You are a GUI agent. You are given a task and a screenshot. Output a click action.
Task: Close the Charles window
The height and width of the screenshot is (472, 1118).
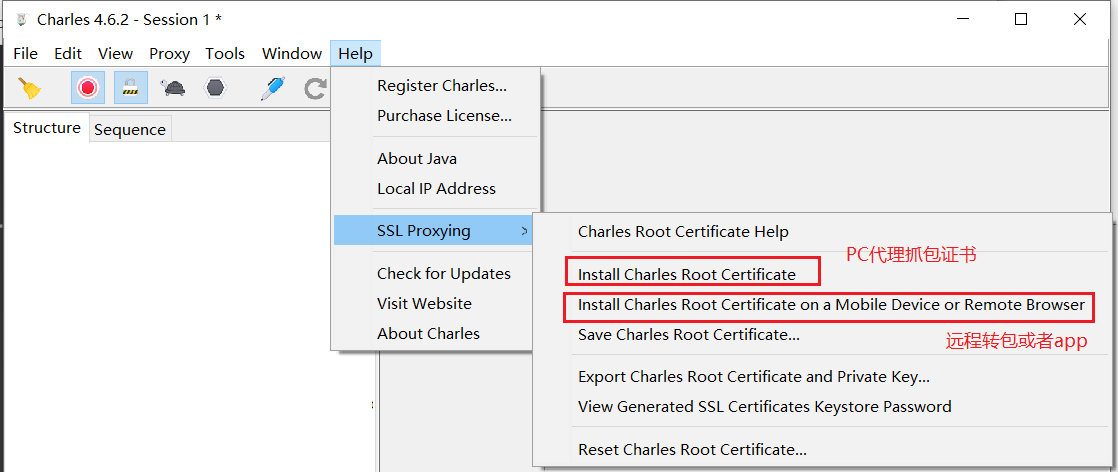point(1080,20)
